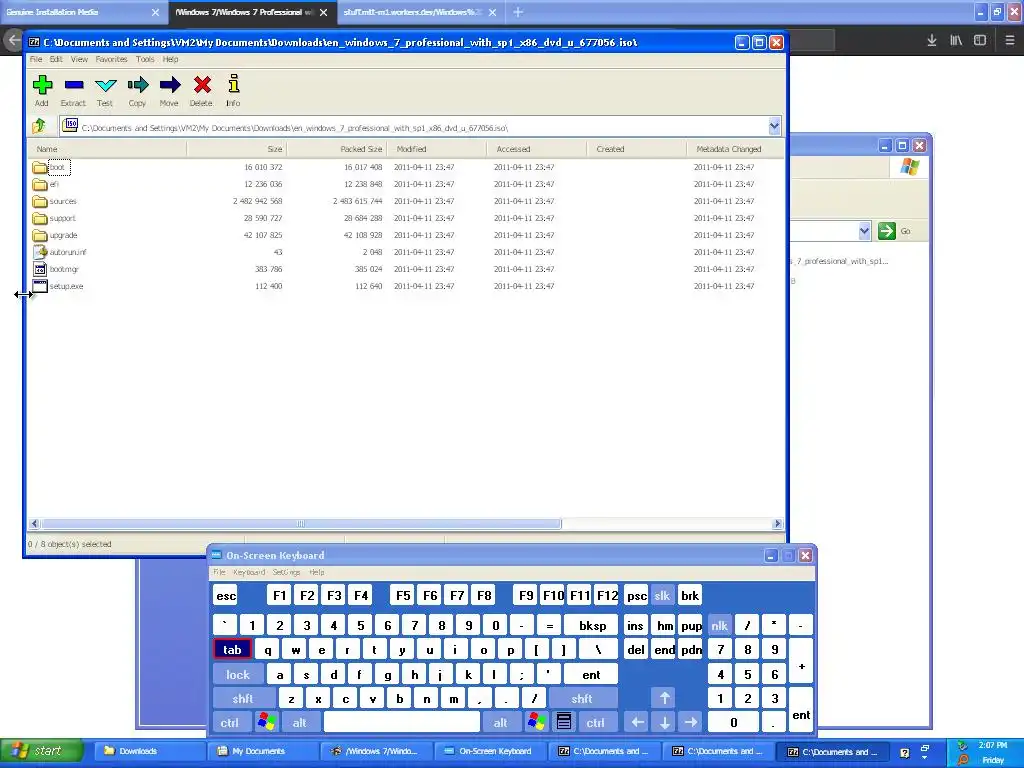Click the taskbar clock showing 2:07 PM
This screenshot has height=768, width=1024.
click(x=993, y=745)
